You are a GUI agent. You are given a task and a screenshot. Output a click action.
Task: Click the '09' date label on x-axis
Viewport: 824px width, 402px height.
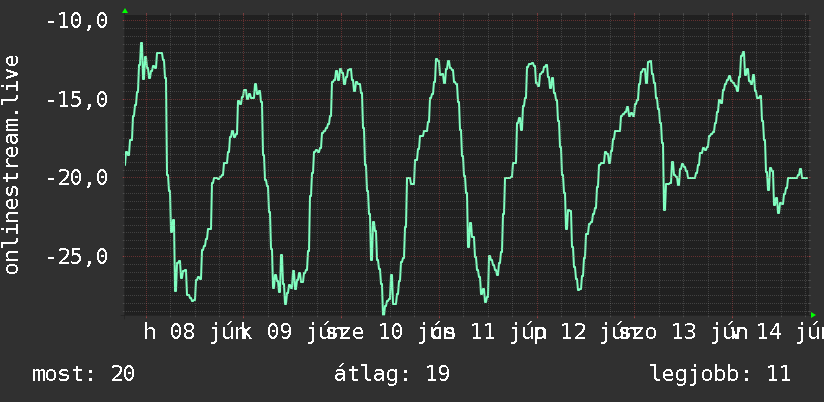(x=280, y=333)
